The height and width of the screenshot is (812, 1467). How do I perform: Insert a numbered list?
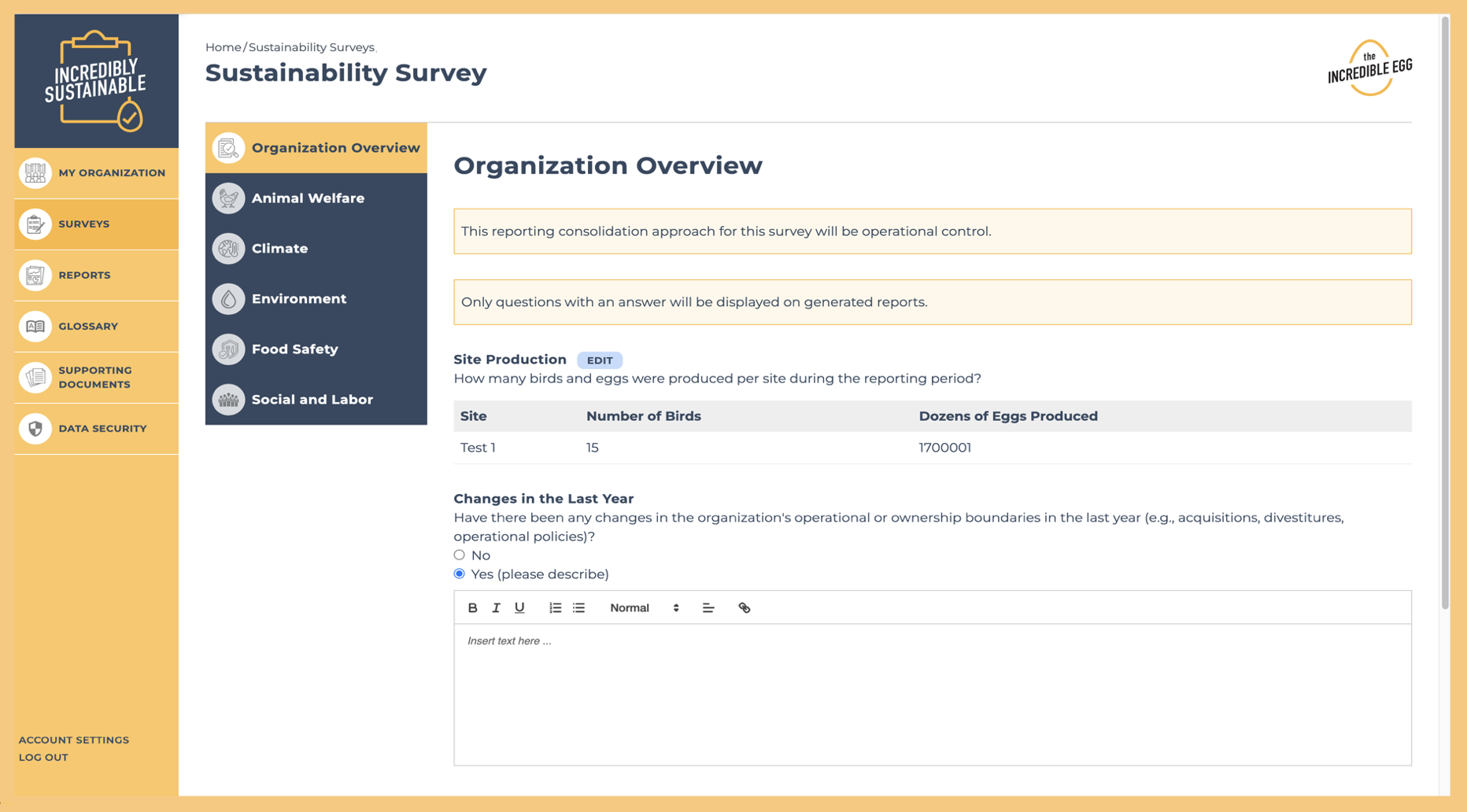(555, 607)
